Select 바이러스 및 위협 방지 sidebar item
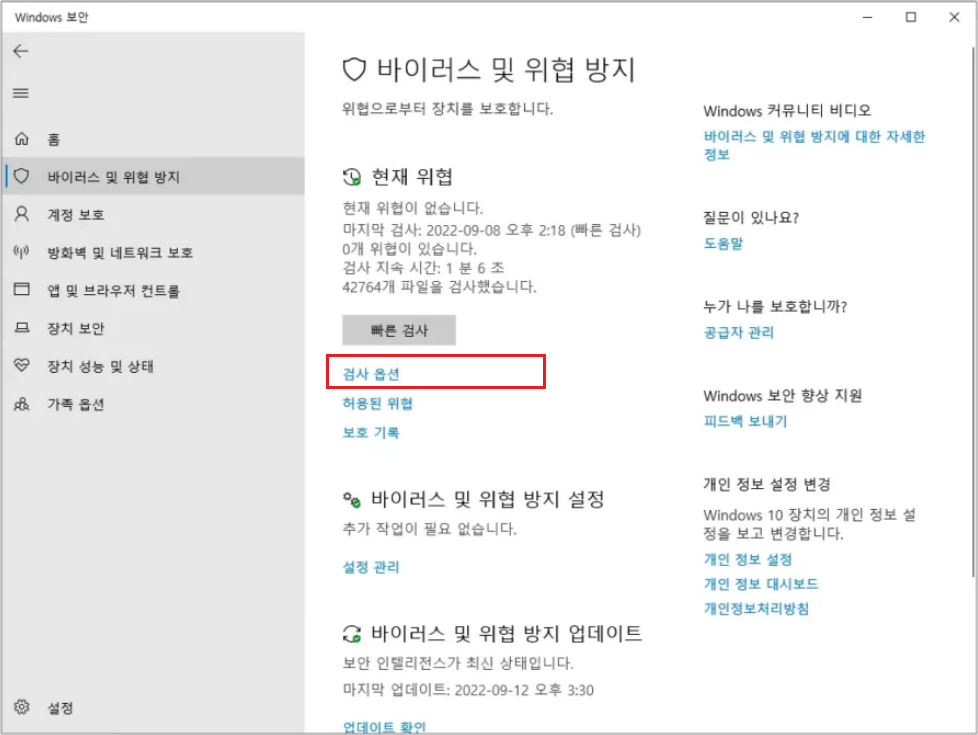Viewport: 978px width, 735px height. coord(113,177)
